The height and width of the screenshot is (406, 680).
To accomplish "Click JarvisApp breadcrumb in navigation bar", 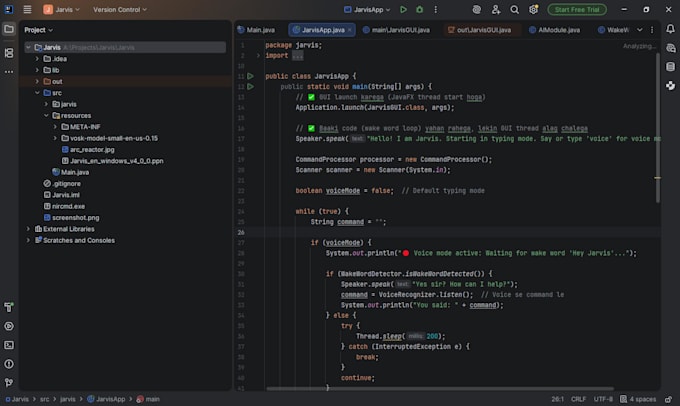I will click(106, 399).
